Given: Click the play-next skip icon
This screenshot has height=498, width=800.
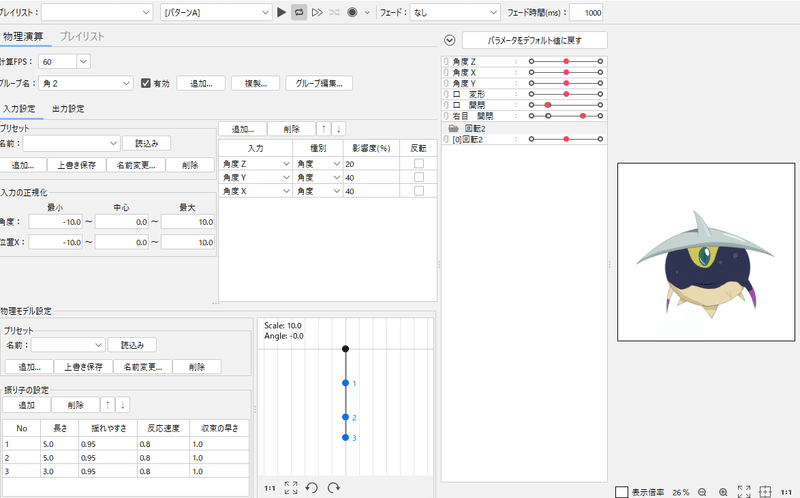Looking at the screenshot, I should (317, 12).
